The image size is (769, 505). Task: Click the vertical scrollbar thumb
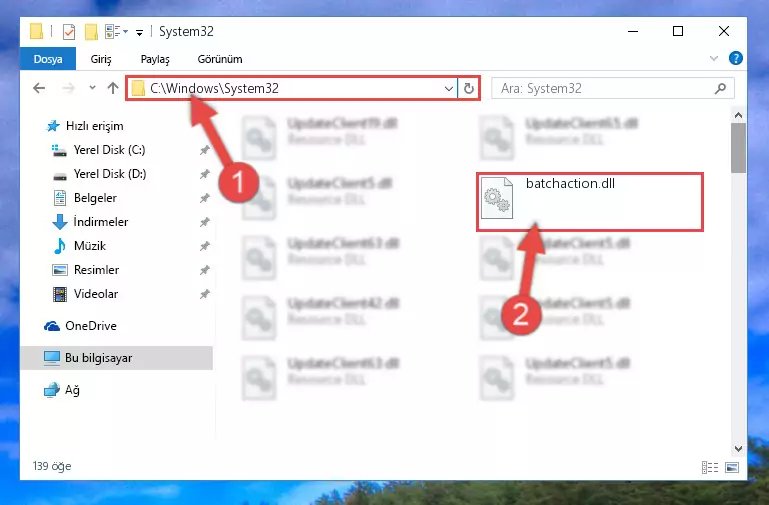pyautogui.click(x=738, y=148)
